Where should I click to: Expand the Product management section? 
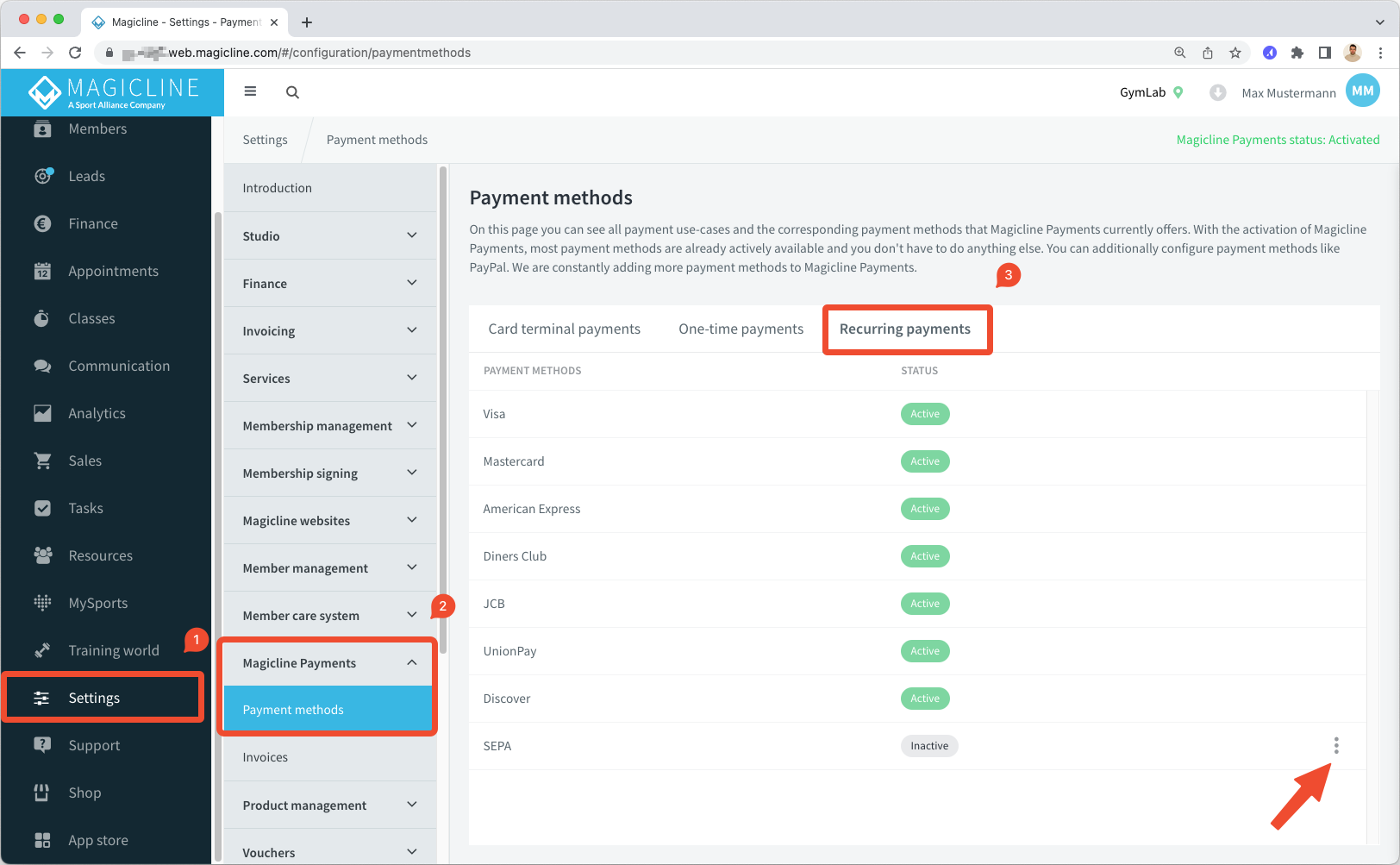pyautogui.click(x=330, y=805)
